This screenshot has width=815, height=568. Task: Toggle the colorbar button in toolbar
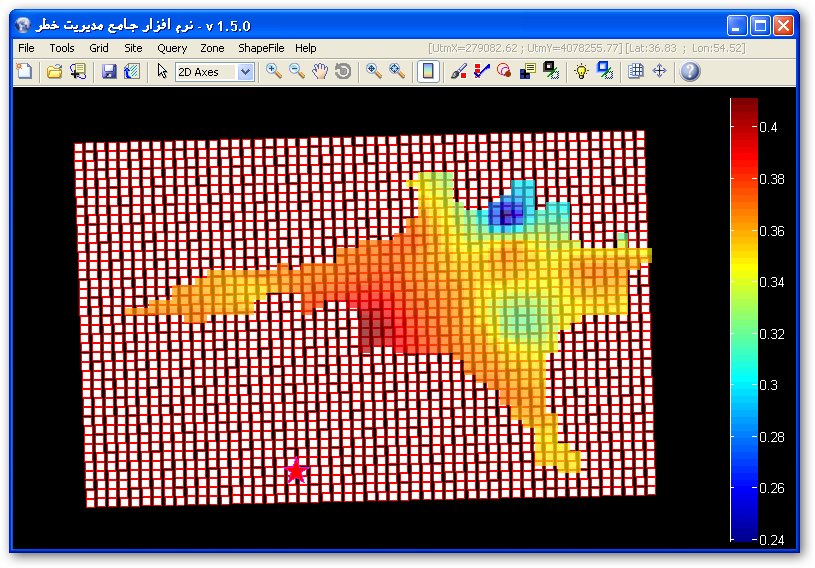click(427, 71)
